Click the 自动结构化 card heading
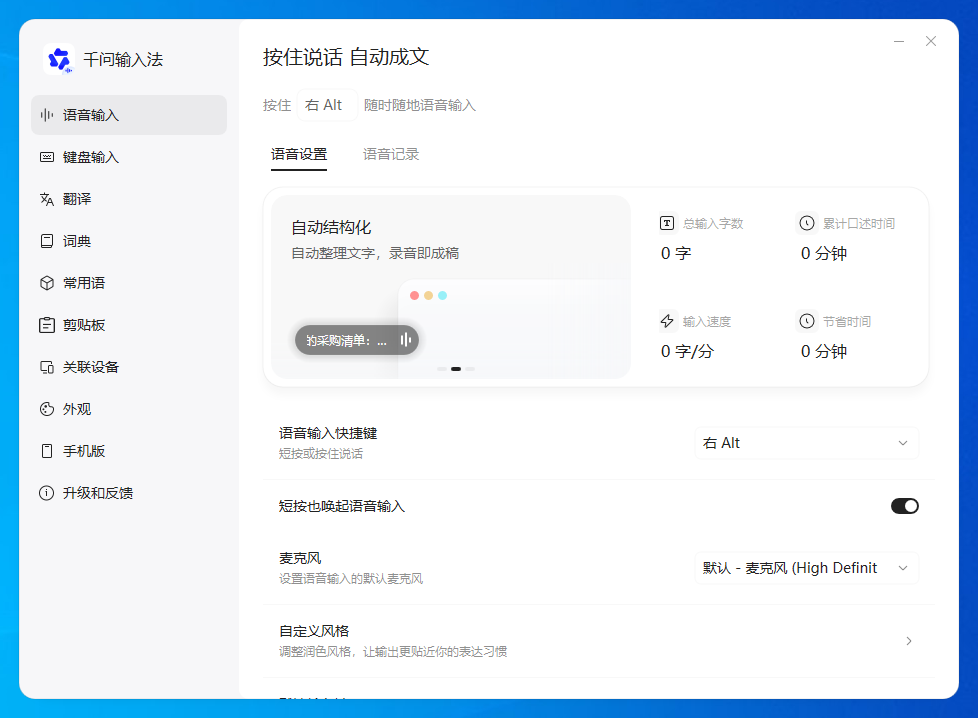Viewport: 978px width, 718px height. point(331,228)
